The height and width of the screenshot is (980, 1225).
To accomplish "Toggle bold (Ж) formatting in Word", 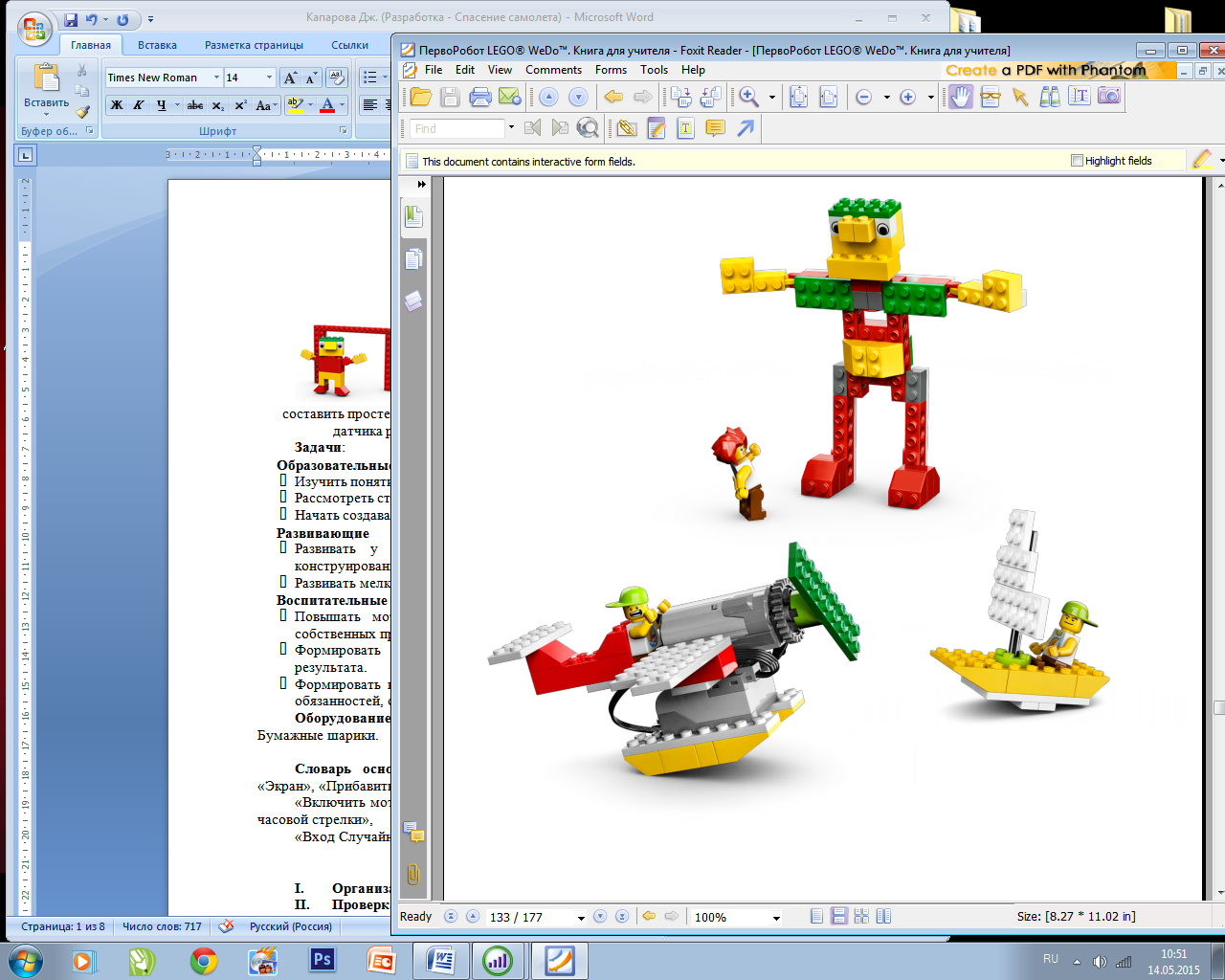I will pos(117,105).
